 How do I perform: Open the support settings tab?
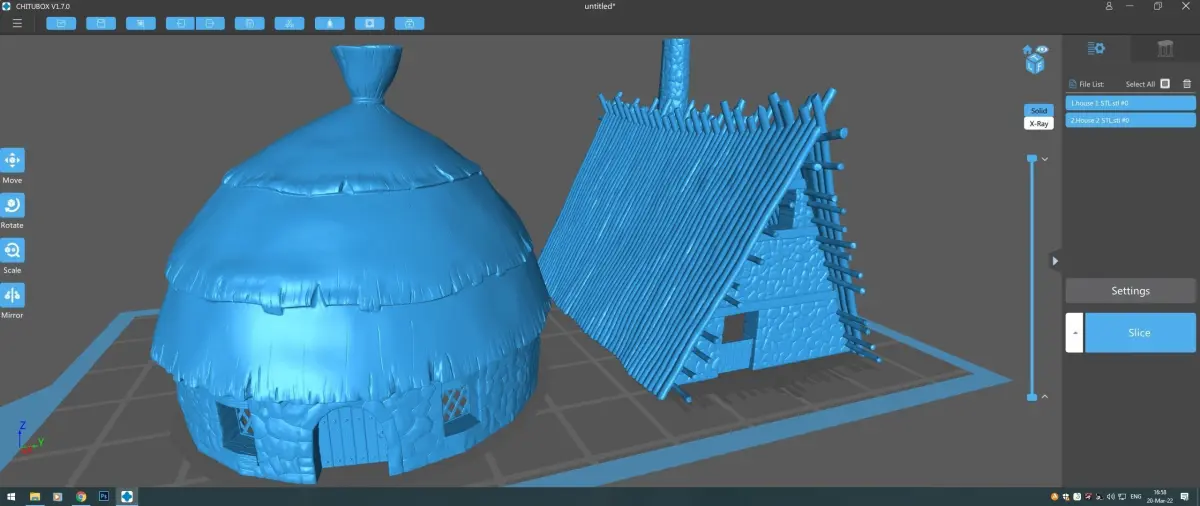pyautogui.click(x=1165, y=48)
